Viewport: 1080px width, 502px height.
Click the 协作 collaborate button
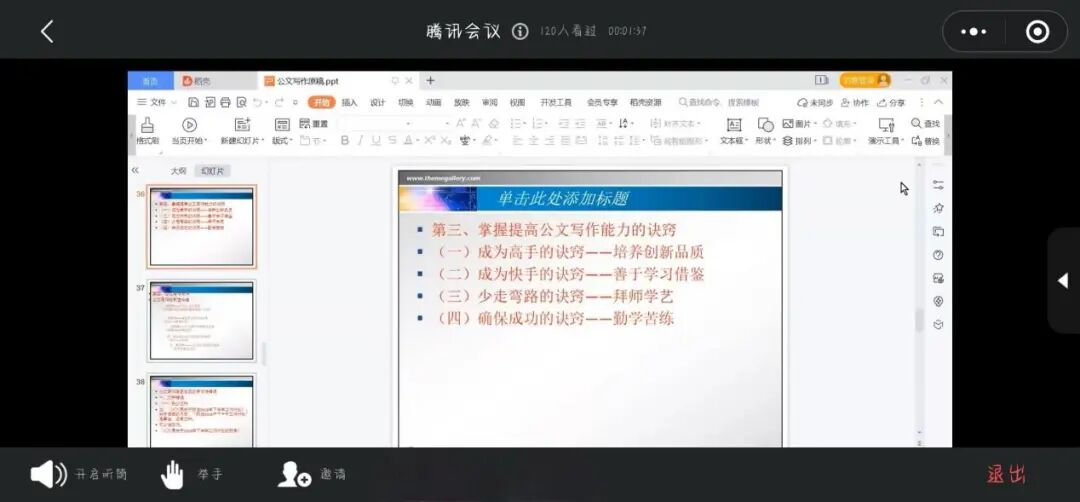855,103
